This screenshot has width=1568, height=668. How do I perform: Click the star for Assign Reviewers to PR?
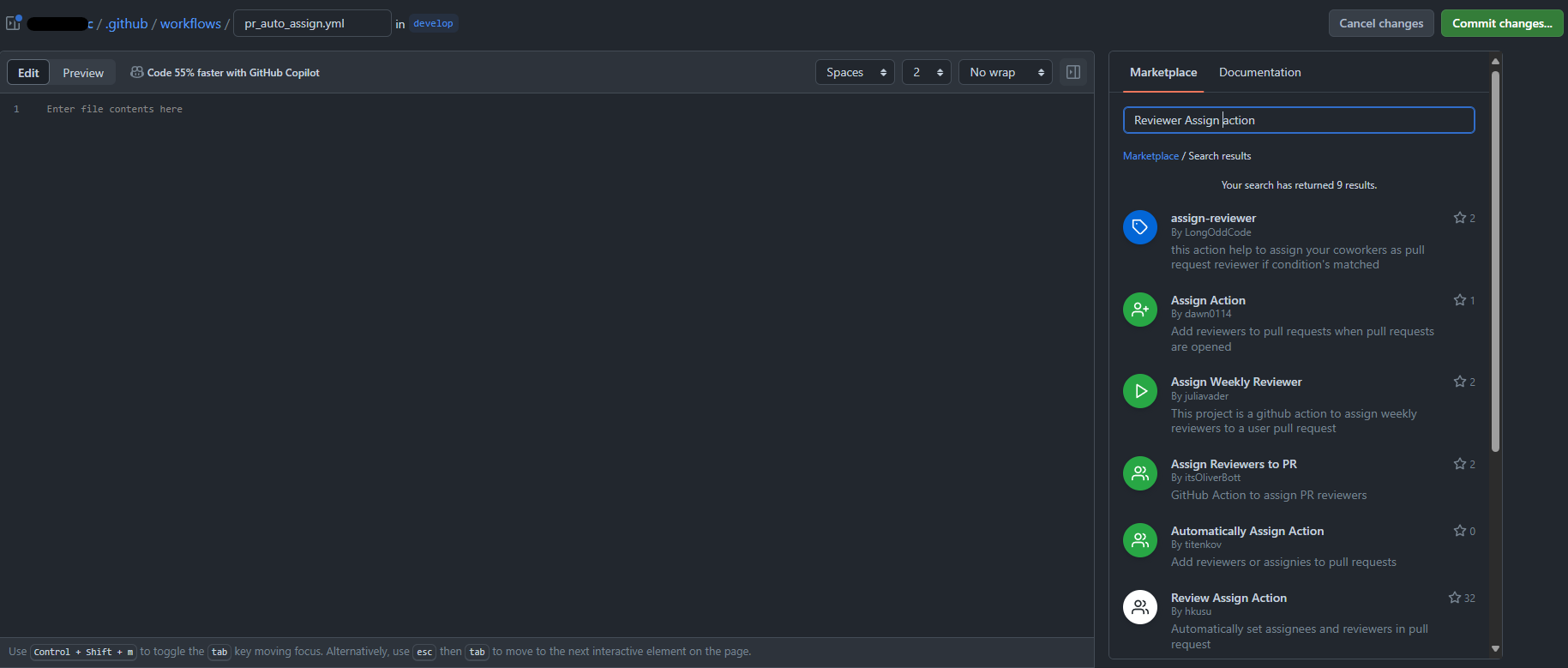(x=1459, y=464)
